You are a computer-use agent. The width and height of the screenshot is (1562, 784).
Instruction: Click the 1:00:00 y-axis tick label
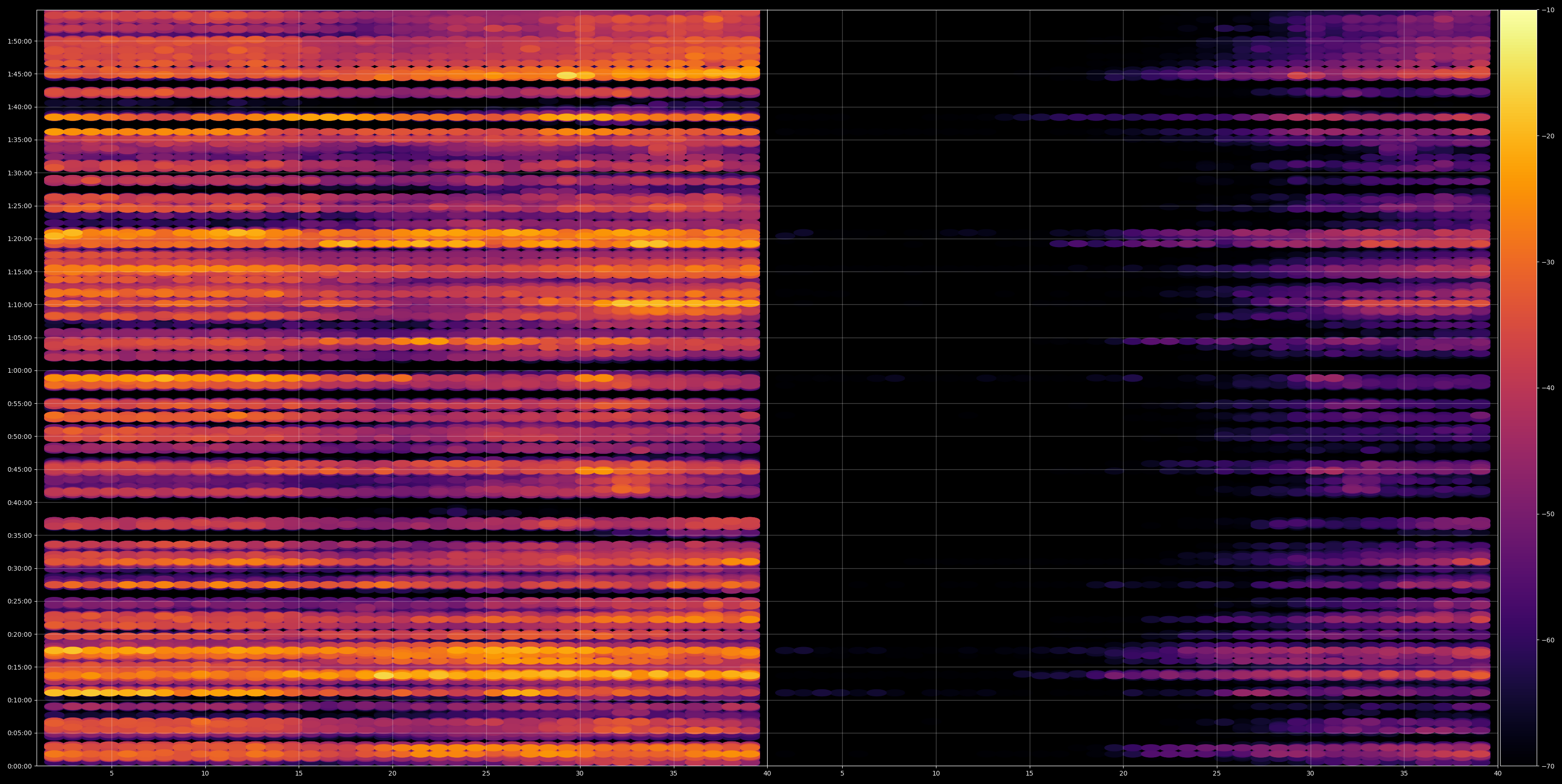click(x=19, y=370)
